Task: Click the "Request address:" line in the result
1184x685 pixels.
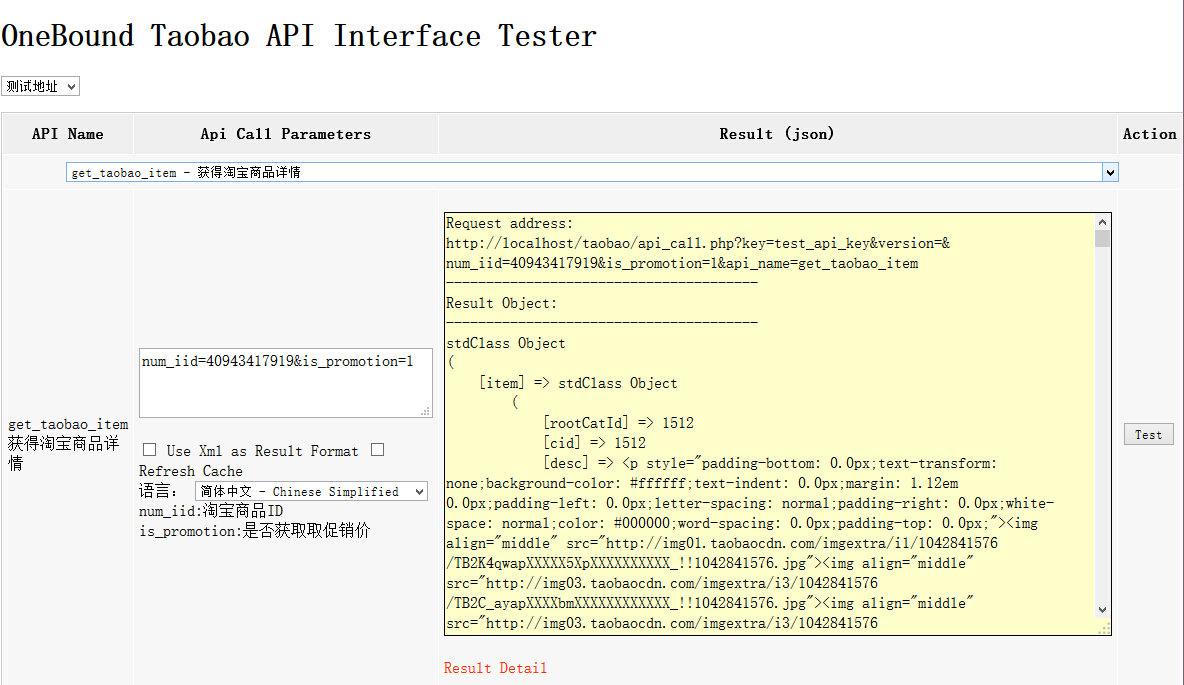Action: click(510, 224)
